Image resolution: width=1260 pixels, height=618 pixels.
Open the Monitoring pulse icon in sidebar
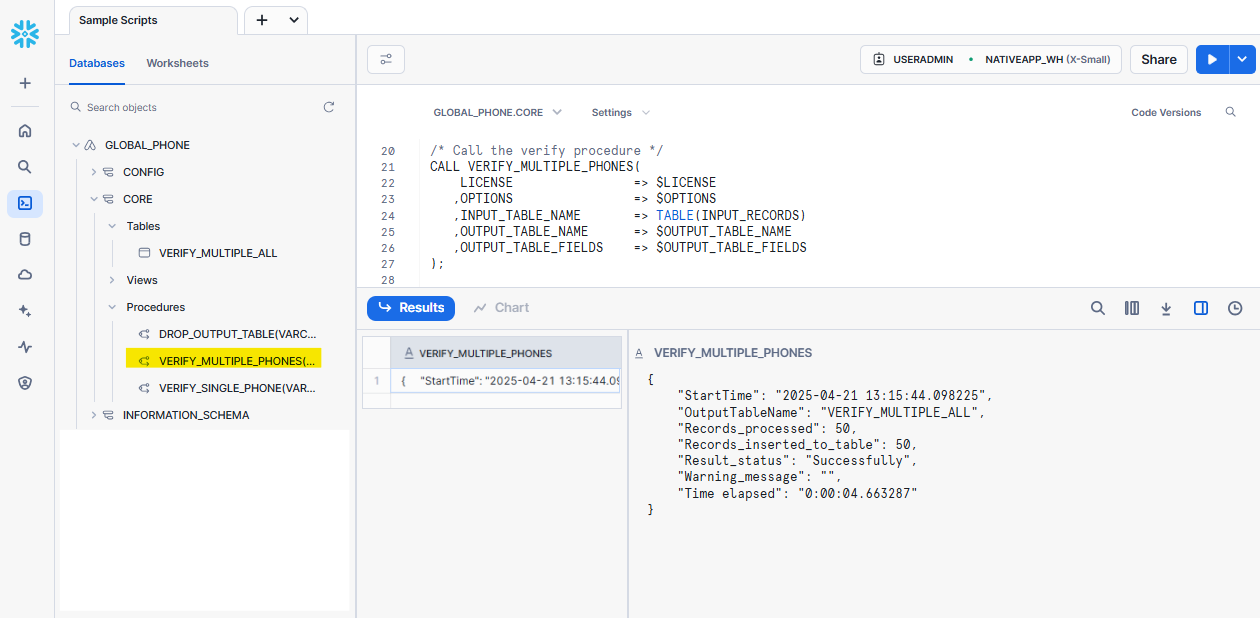tap(25, 347)
